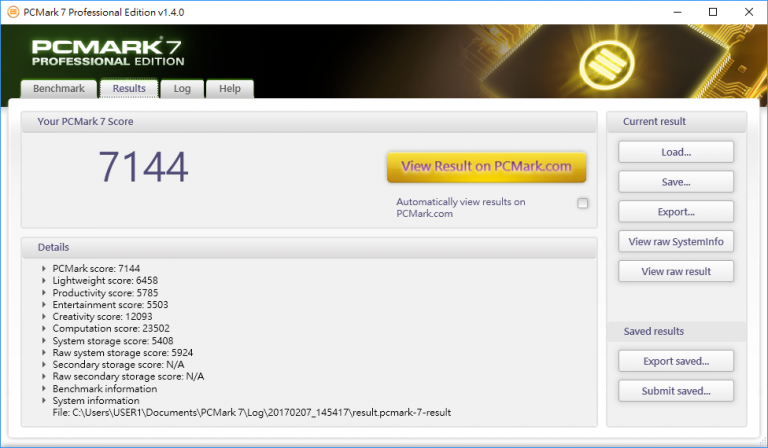Expand the Lightweight score row

coord(44,281)
